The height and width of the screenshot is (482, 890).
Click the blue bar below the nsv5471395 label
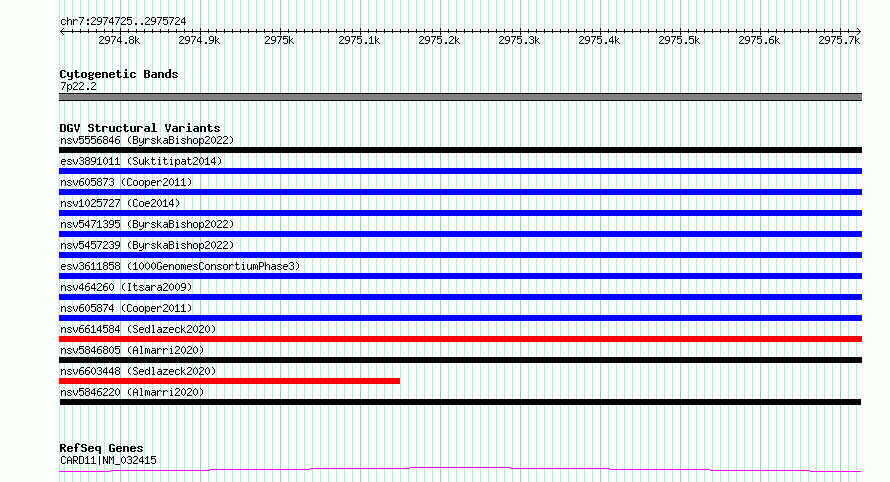click(460, 234)
